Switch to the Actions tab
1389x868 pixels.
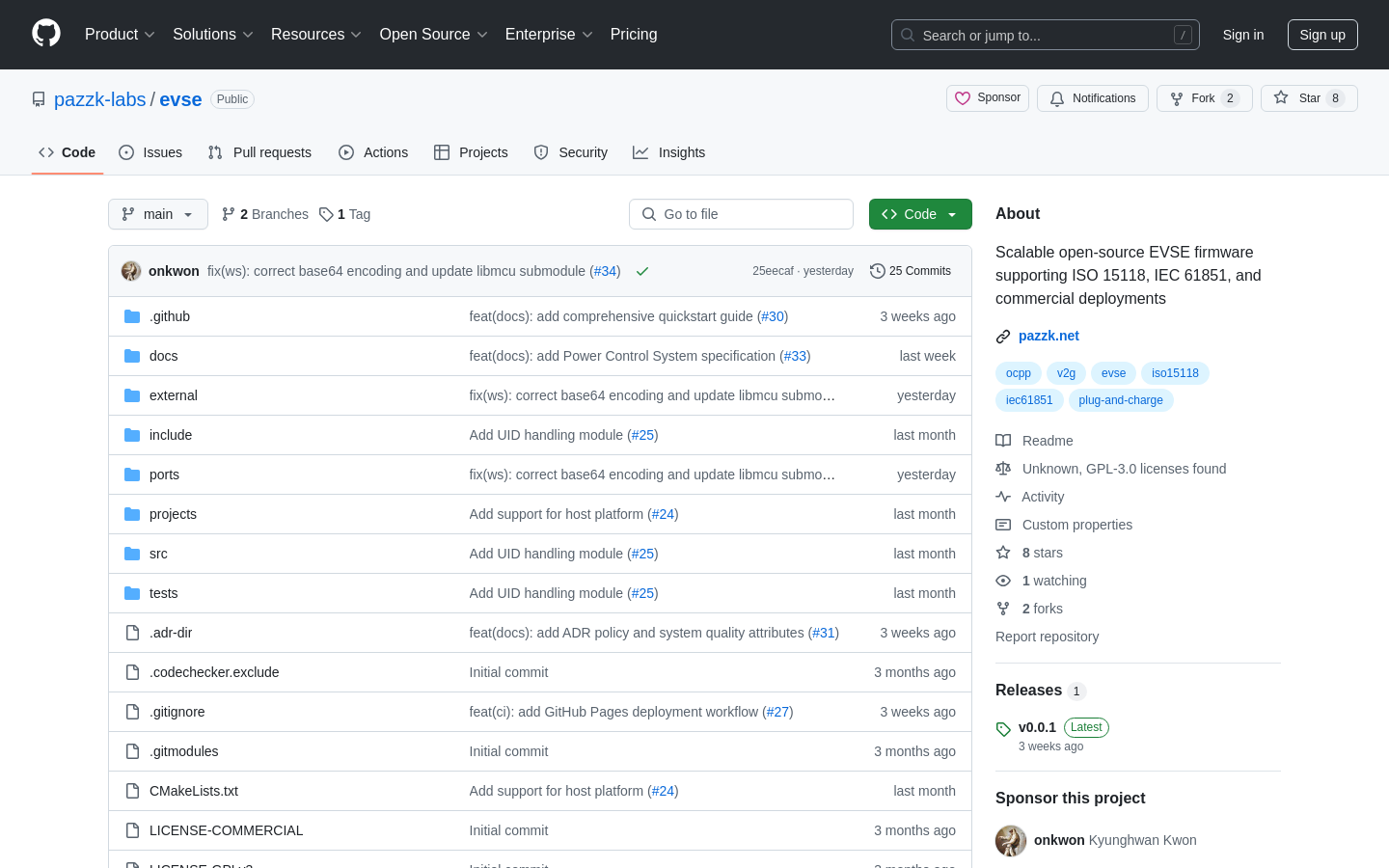tap(373, 152)
